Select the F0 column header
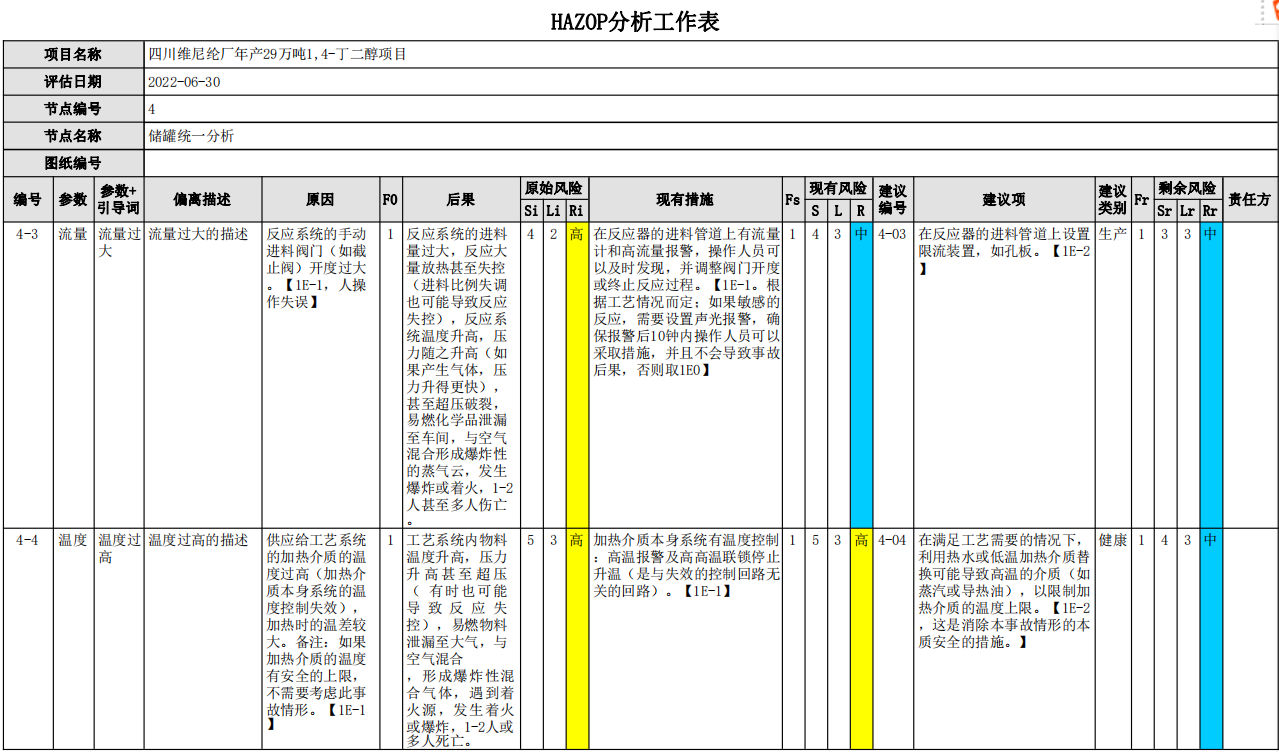This screenshot has width=1279, height=752. point(390,200)
